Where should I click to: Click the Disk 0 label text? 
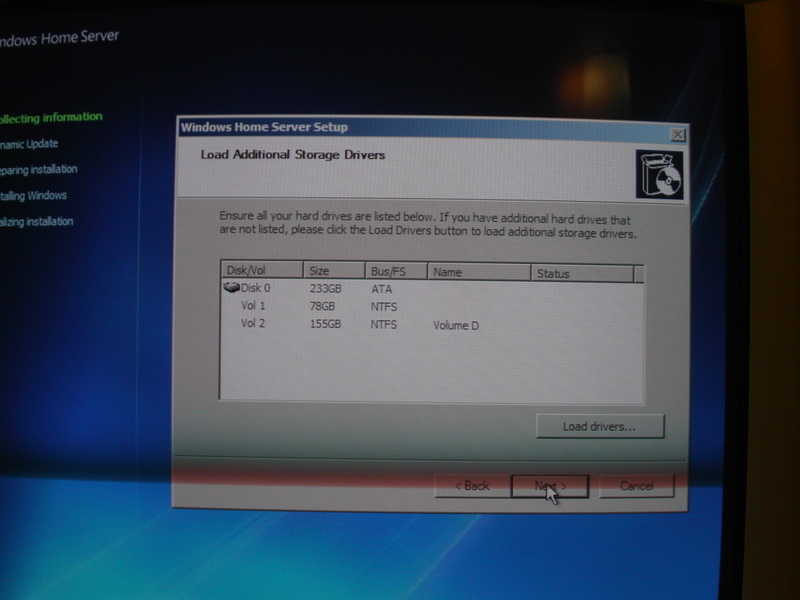click(x=256, y=288)
